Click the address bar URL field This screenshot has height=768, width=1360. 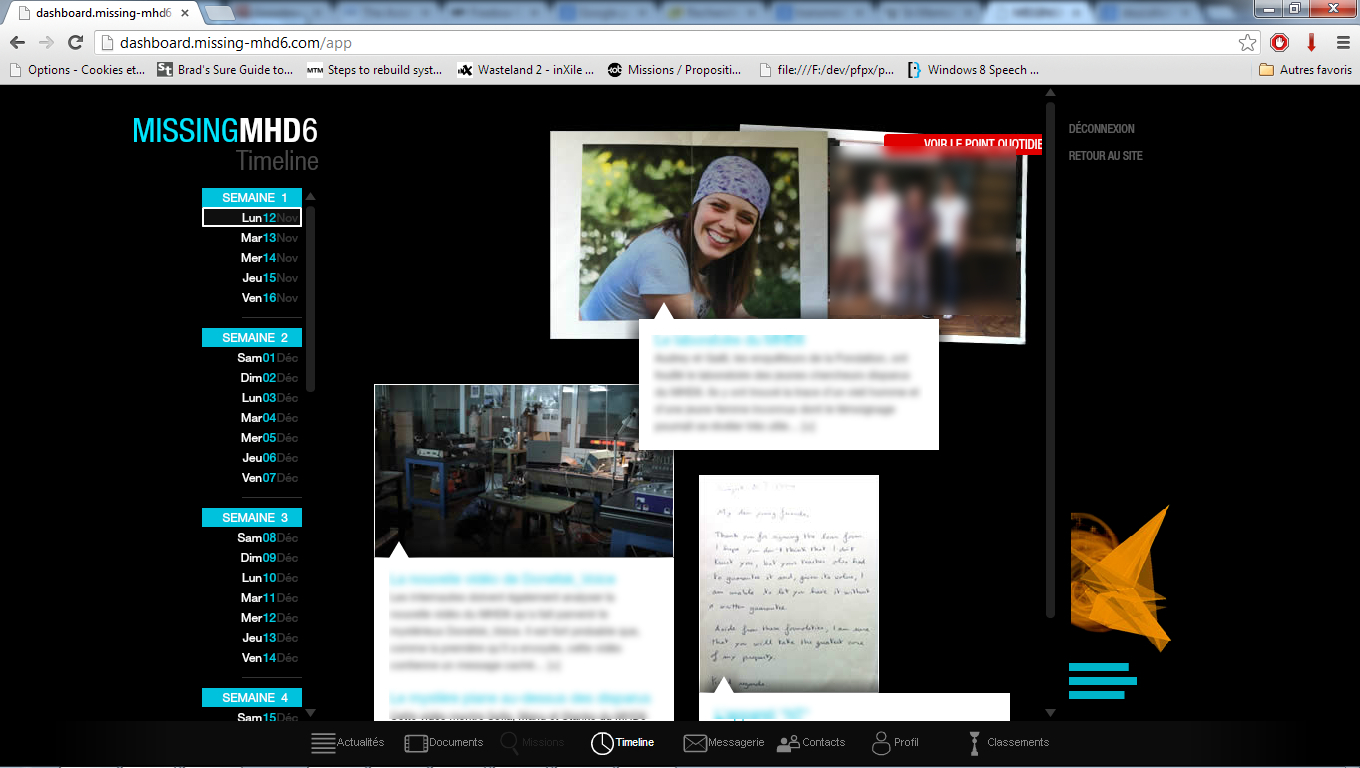point(665,43)
